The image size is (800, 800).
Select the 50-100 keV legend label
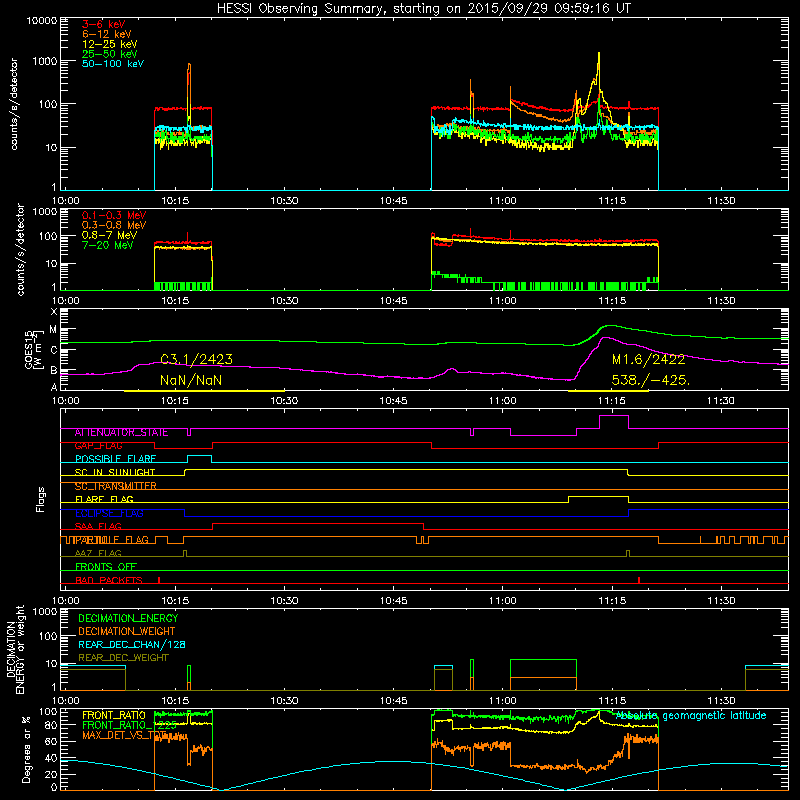pyautogui.click(x=113, y=64)
